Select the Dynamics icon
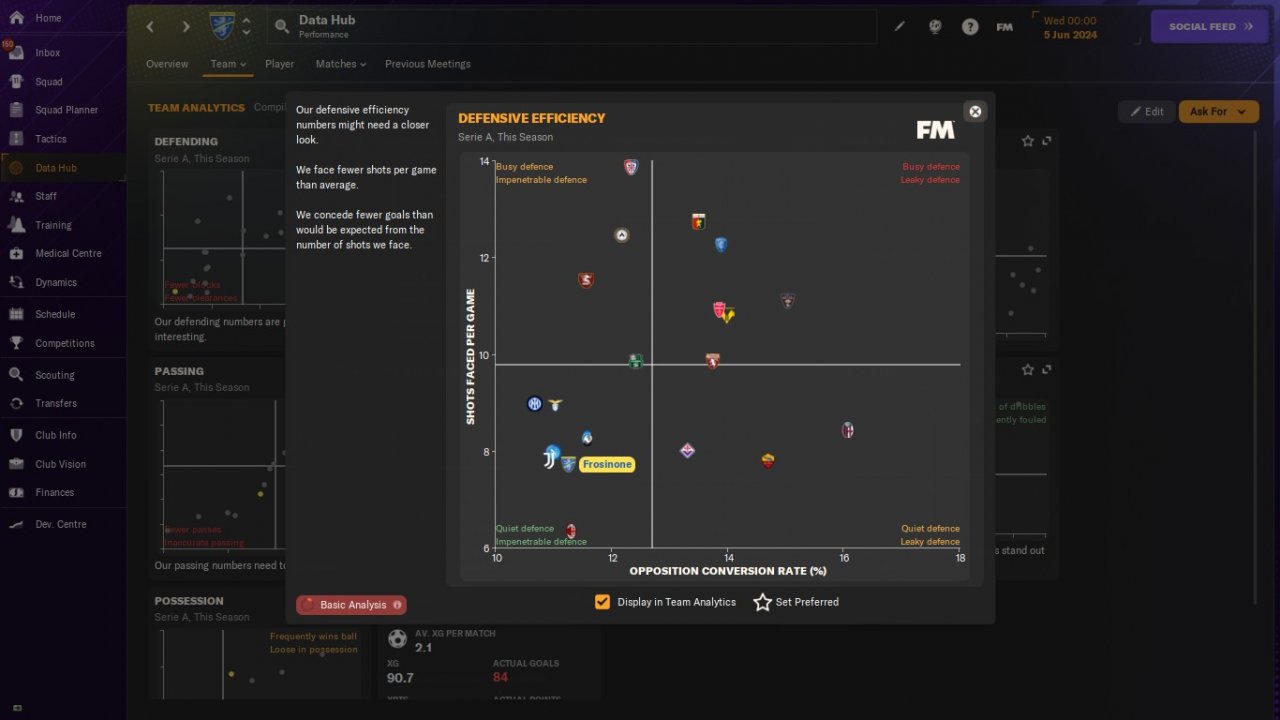 16,282
